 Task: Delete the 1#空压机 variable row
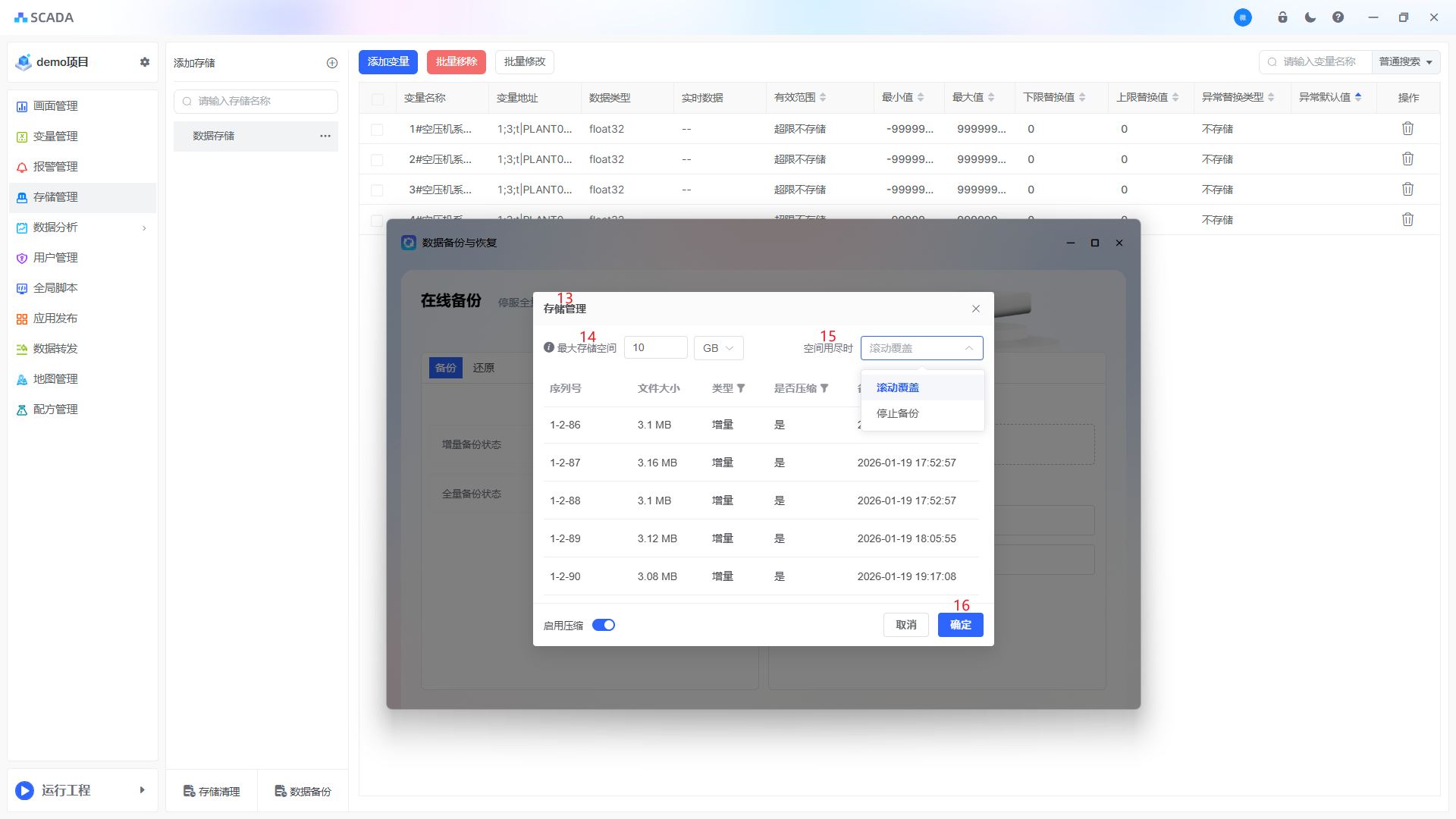tap(1407, 129)
